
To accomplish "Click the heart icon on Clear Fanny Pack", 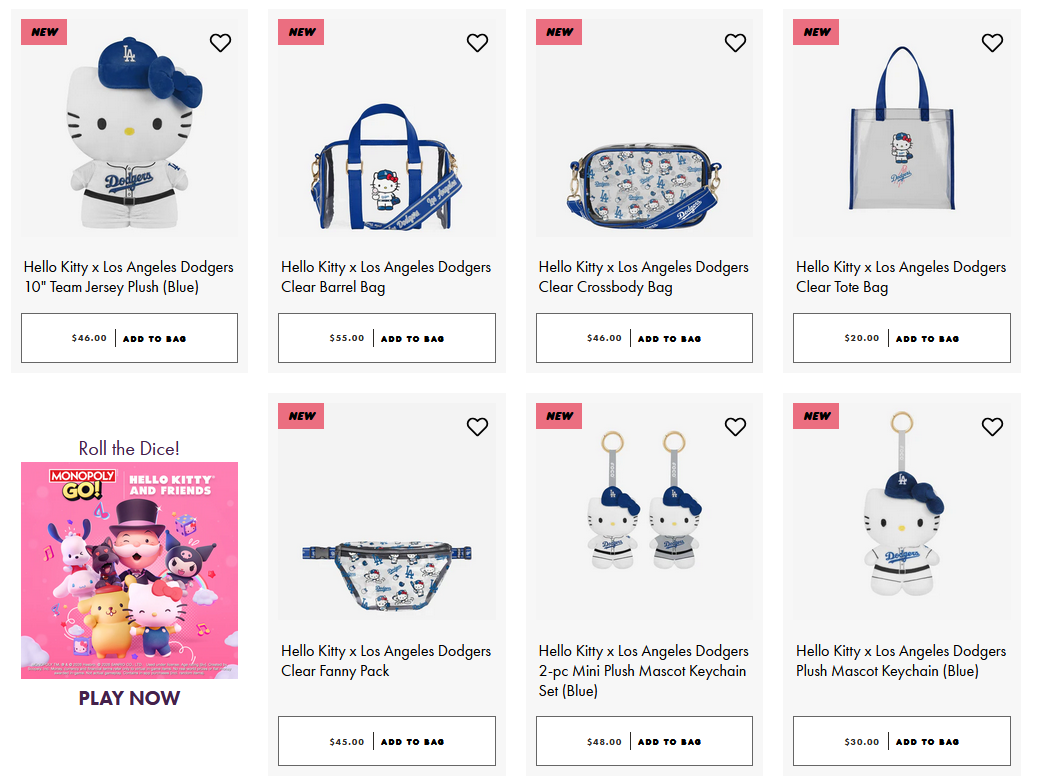I will click(x=477, y=427).
